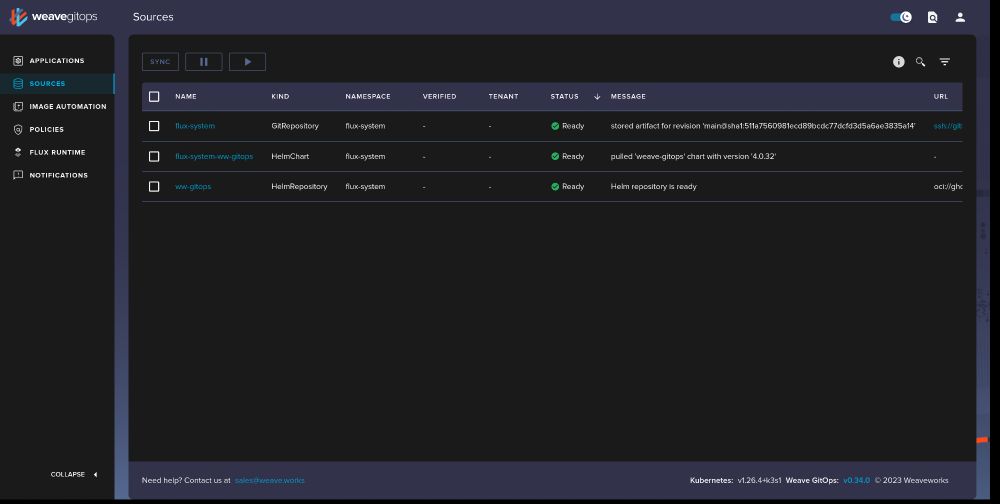Click the Sources database icon
The width and height of the screenshot is (1000, 504).
click(x=18, y=84)
